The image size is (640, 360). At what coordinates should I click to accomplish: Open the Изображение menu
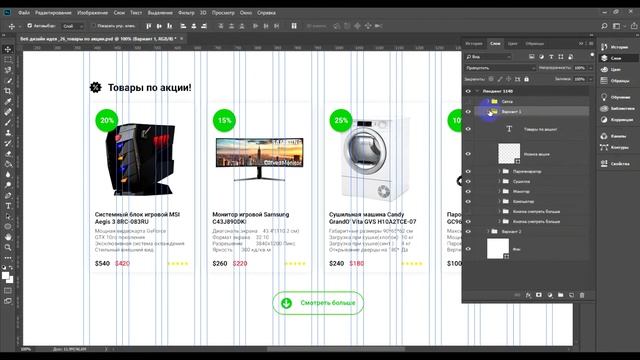93,13
